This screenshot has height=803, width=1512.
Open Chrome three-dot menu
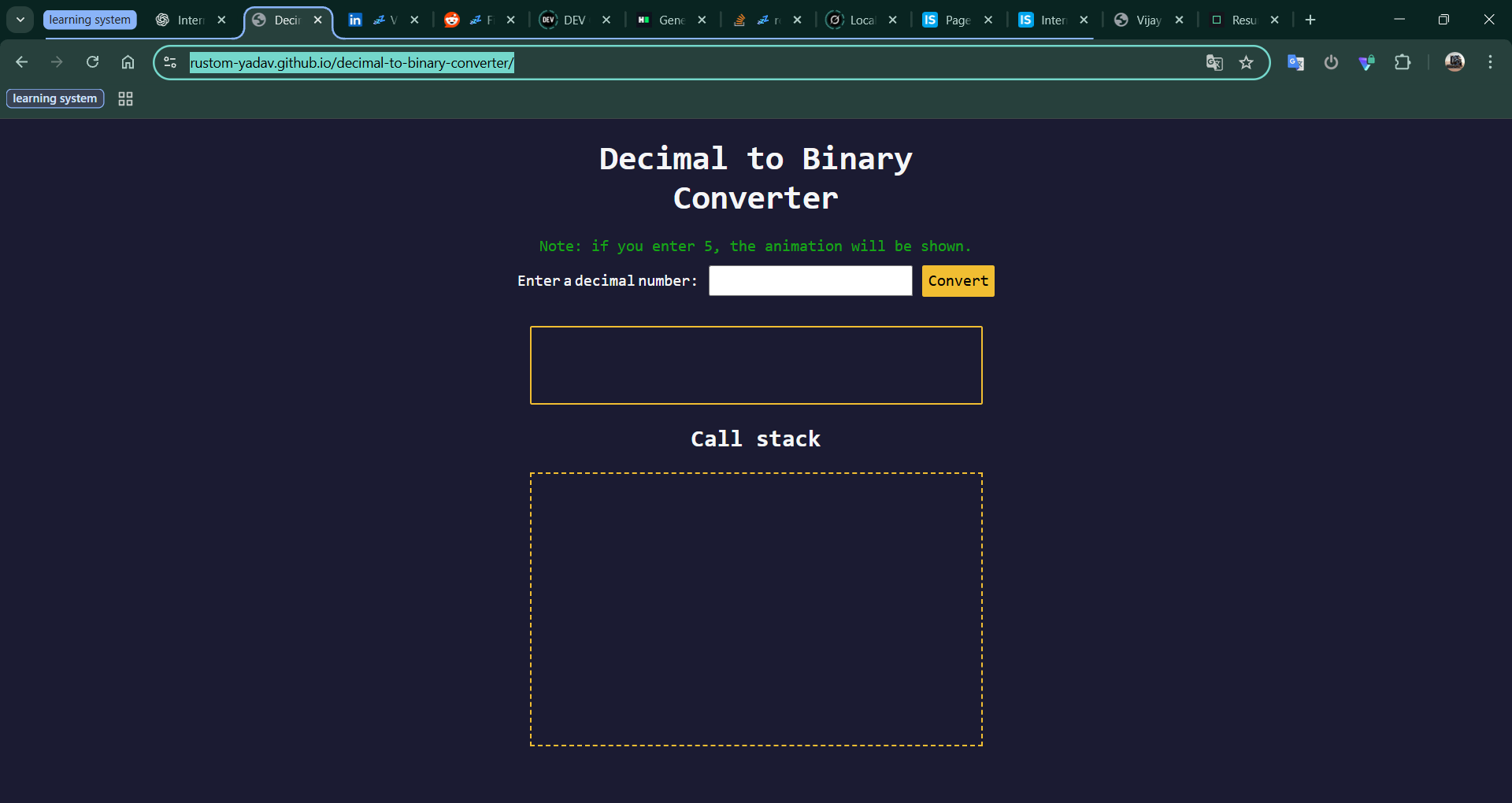pos(1490,62)
